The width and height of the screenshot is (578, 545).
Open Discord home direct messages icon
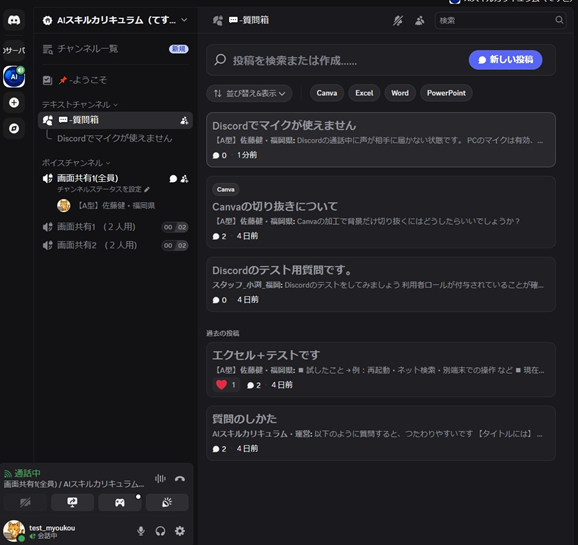[x=14, y=20]
